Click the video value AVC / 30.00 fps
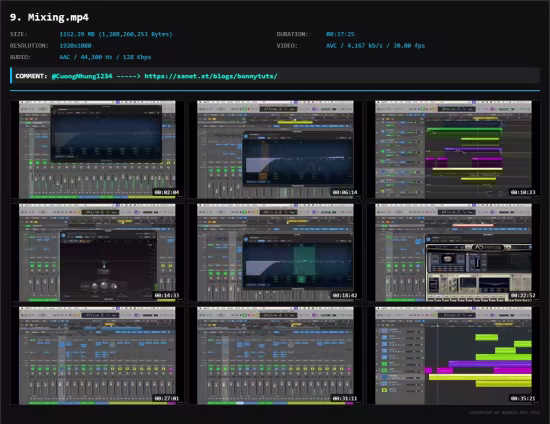The width and height of the screenshot is (550, 424). [375, 46]
